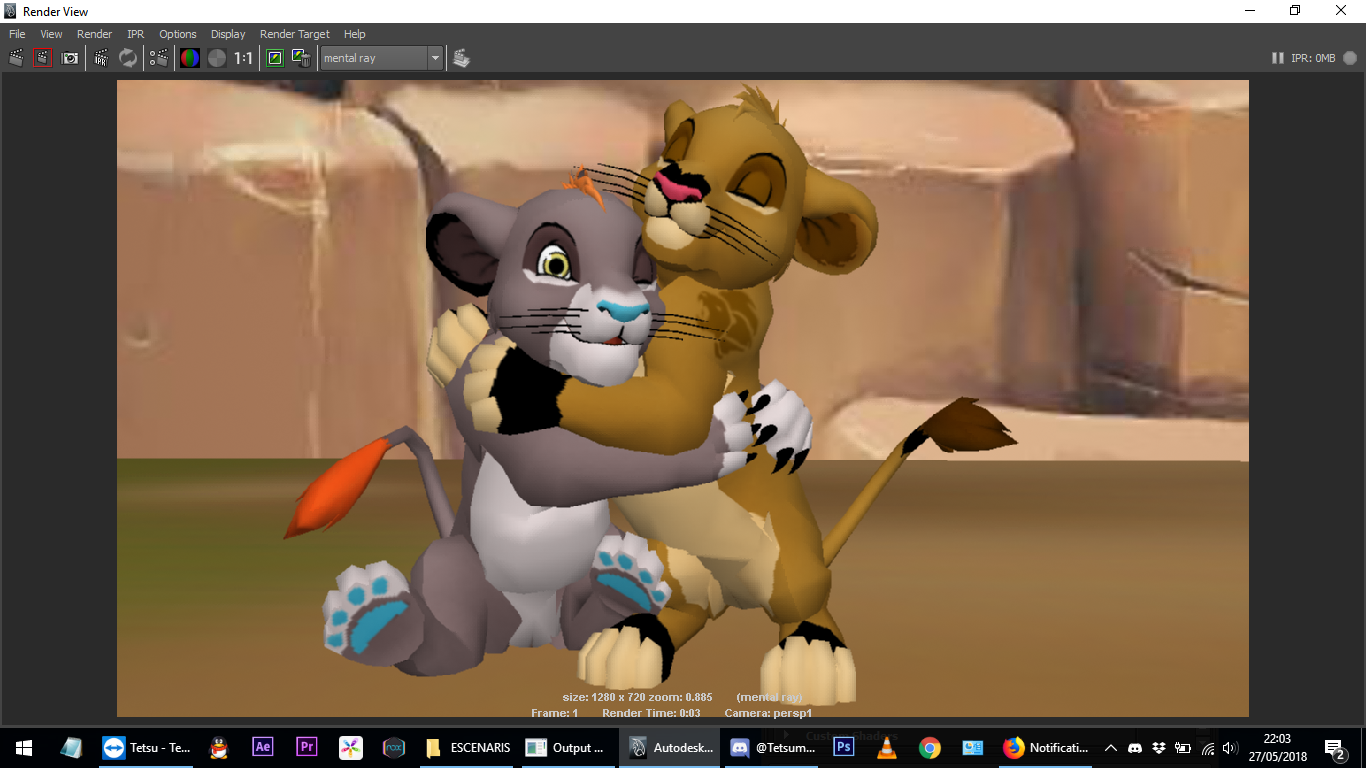Open the QQ penguin taskbar icon

point(218,747)
